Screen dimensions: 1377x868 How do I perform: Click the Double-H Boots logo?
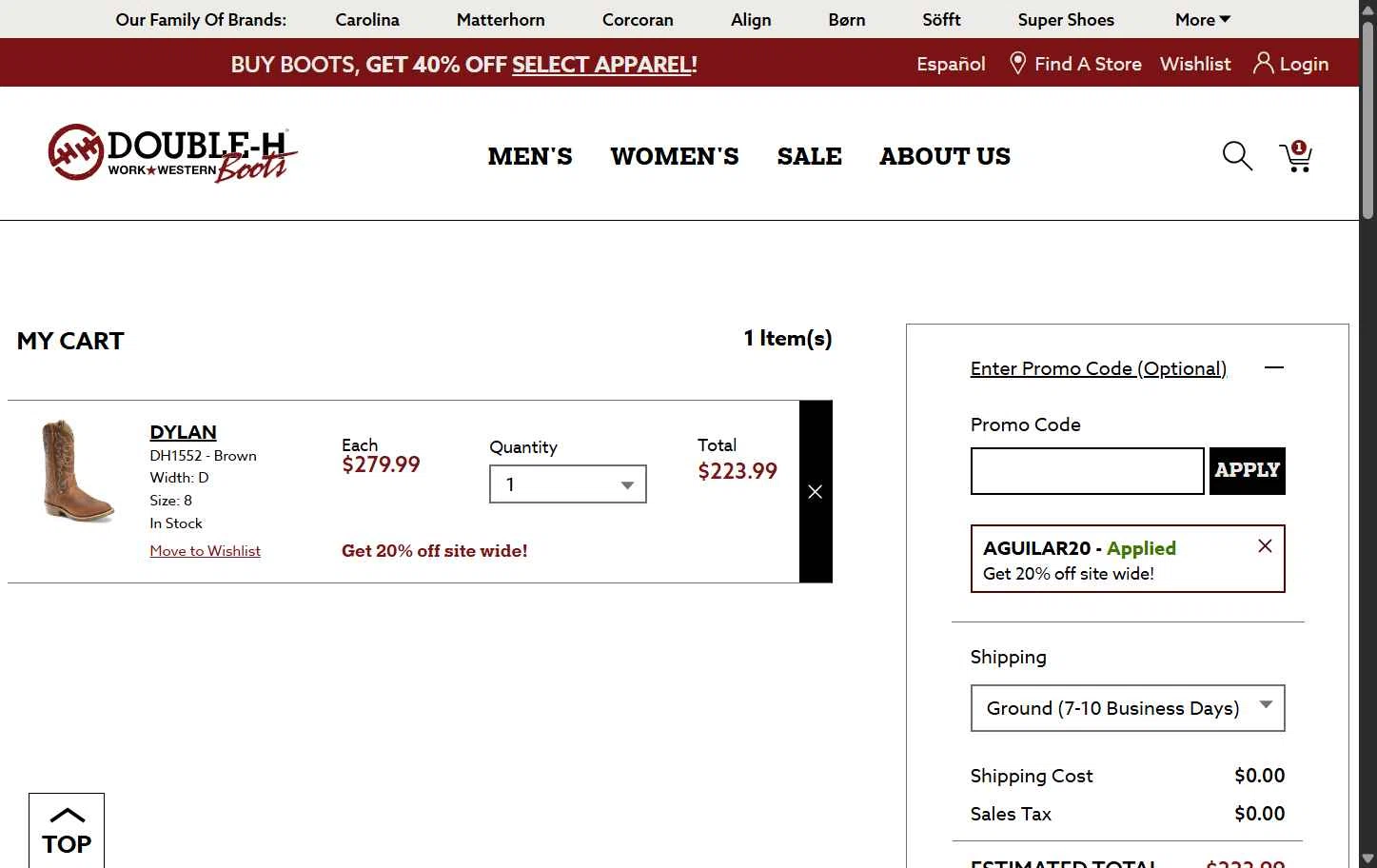coord(172,152)
